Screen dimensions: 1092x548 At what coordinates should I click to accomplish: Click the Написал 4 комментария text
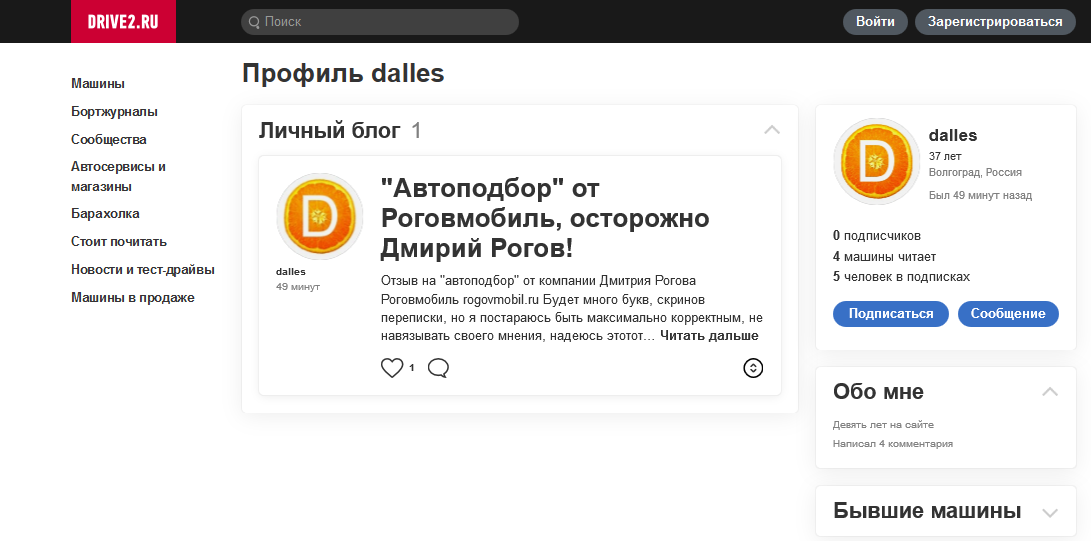point(893,444)
